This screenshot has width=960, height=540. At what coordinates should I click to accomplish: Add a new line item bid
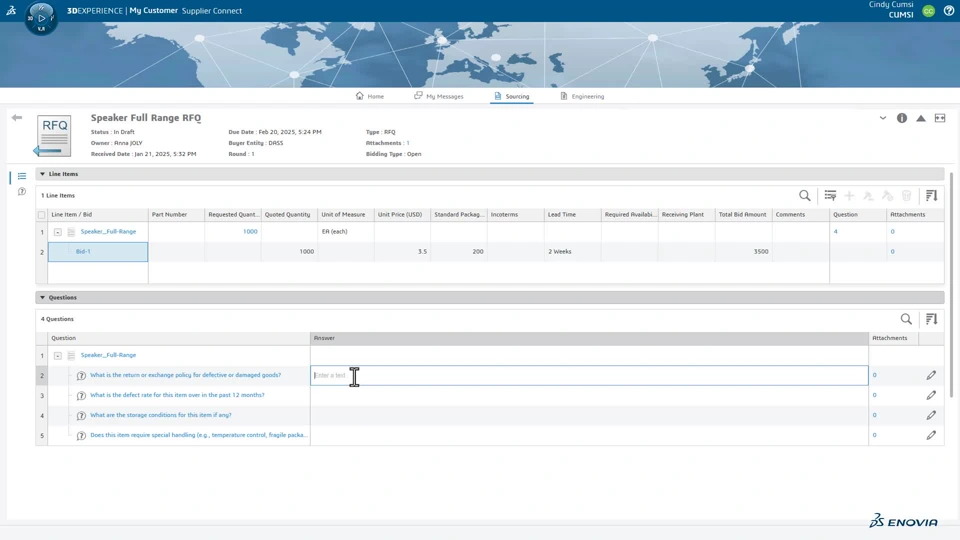point(849,195)
